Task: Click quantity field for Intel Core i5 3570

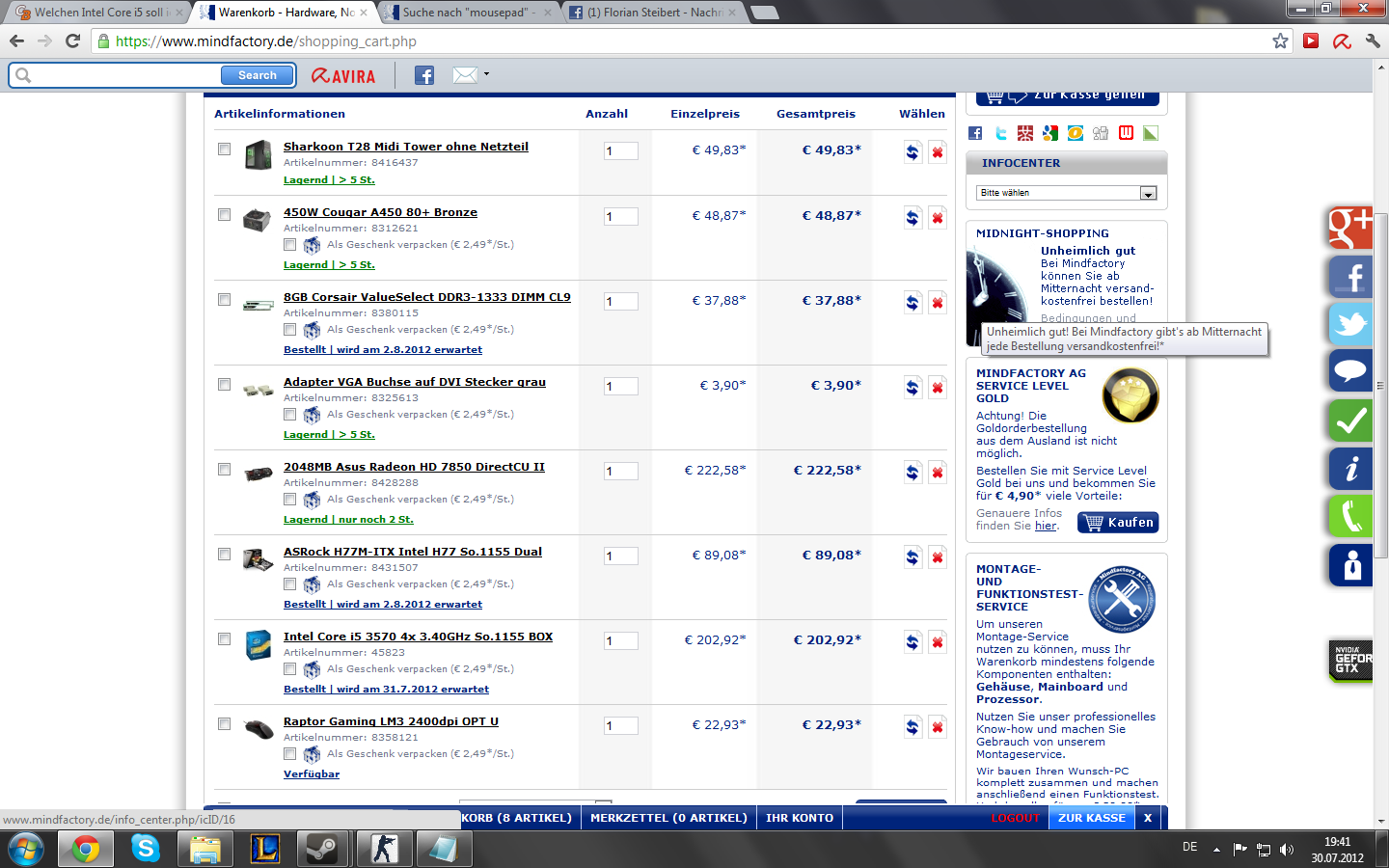Action: click(x=621, y=641)
